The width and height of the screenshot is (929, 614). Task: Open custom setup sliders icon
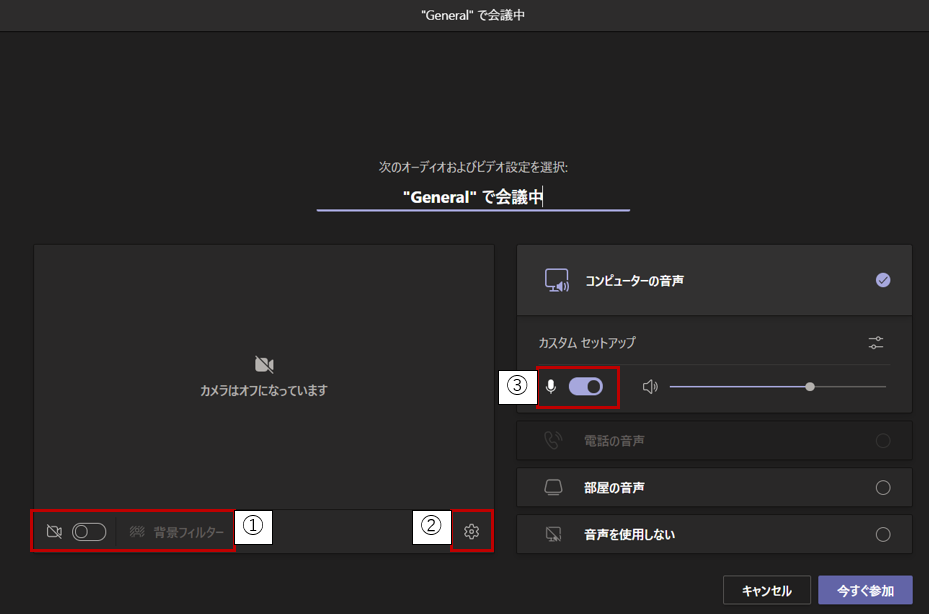click(x=876, y=343)
